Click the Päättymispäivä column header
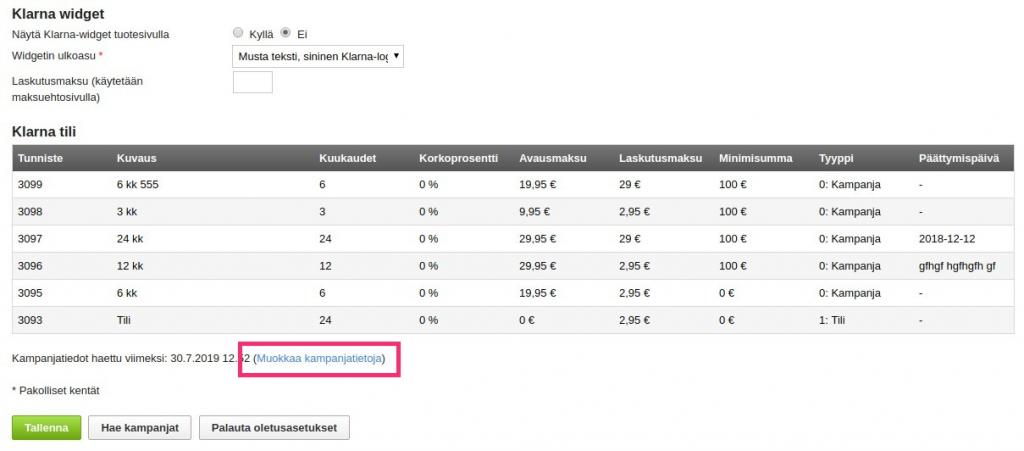Screen dimensions: 1024x451 959,158
